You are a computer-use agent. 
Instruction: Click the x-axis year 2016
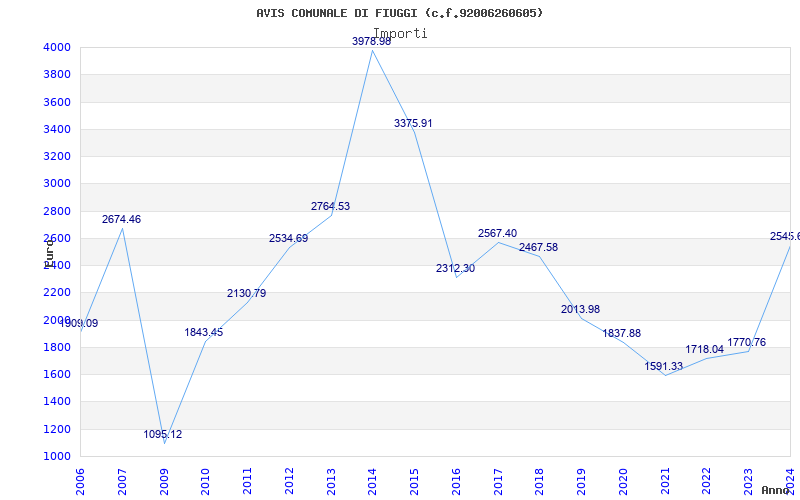tap(456, 482)
